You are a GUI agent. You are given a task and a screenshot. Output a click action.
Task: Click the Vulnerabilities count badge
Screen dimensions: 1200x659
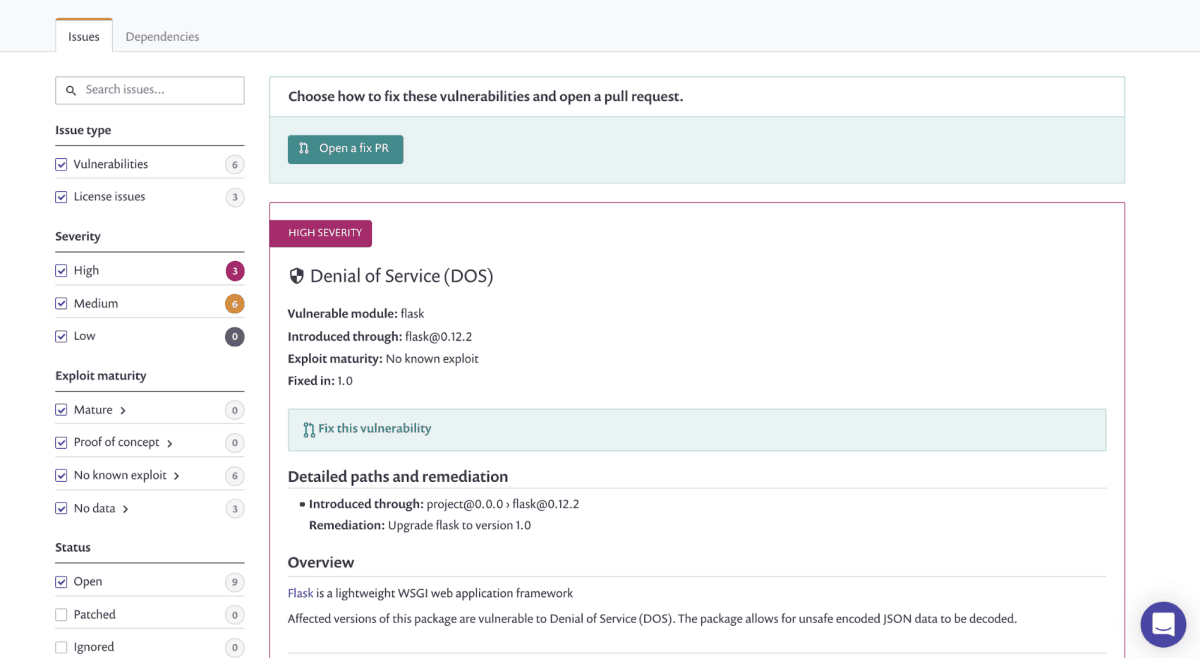click(235, 165)
